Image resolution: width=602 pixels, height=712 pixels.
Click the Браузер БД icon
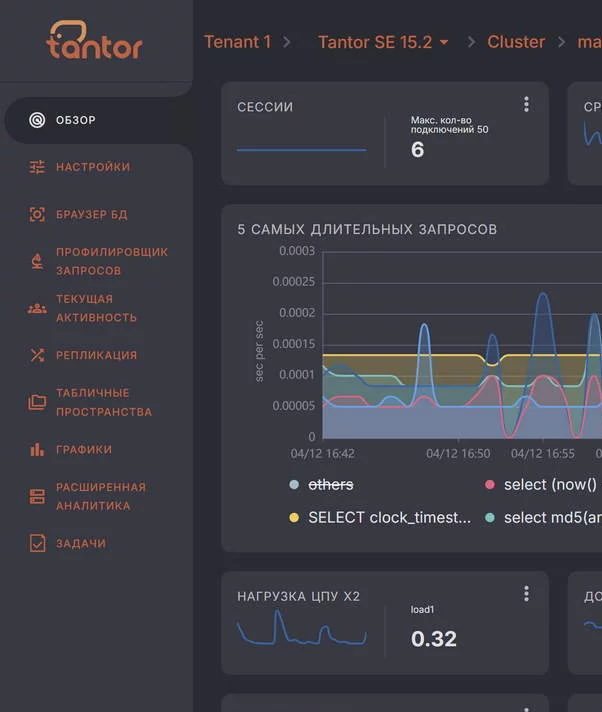pos(37,214)
